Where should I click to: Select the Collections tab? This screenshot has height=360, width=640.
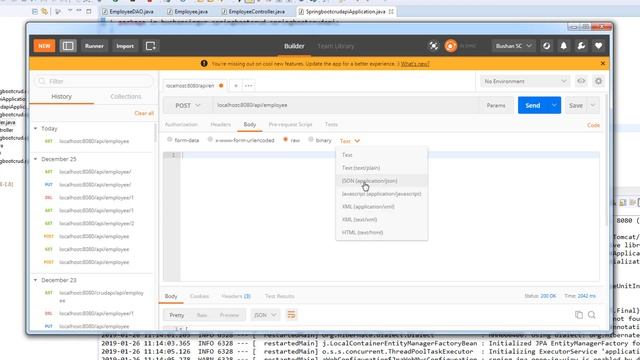(126, 97)
